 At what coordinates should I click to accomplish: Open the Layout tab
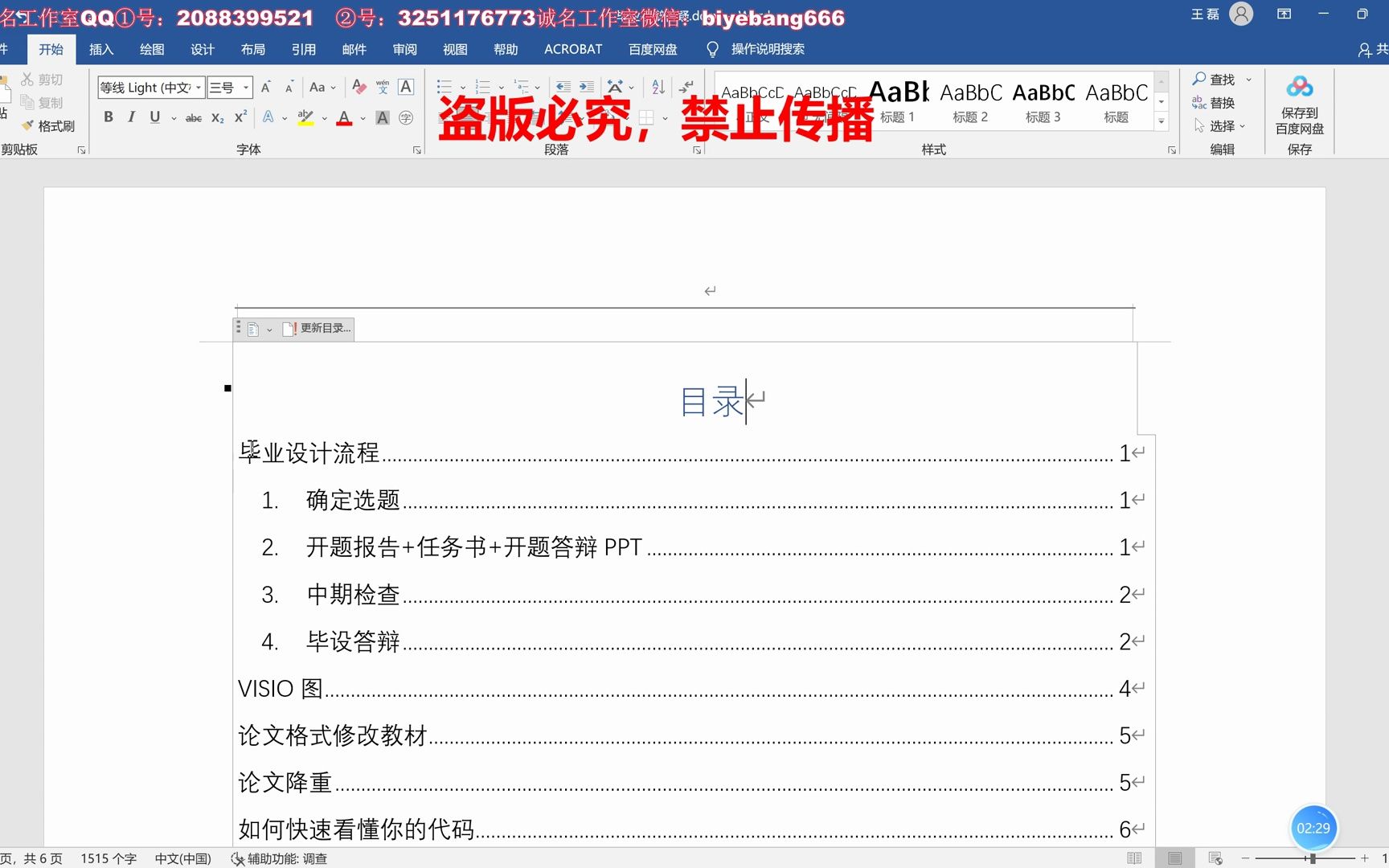253,49
